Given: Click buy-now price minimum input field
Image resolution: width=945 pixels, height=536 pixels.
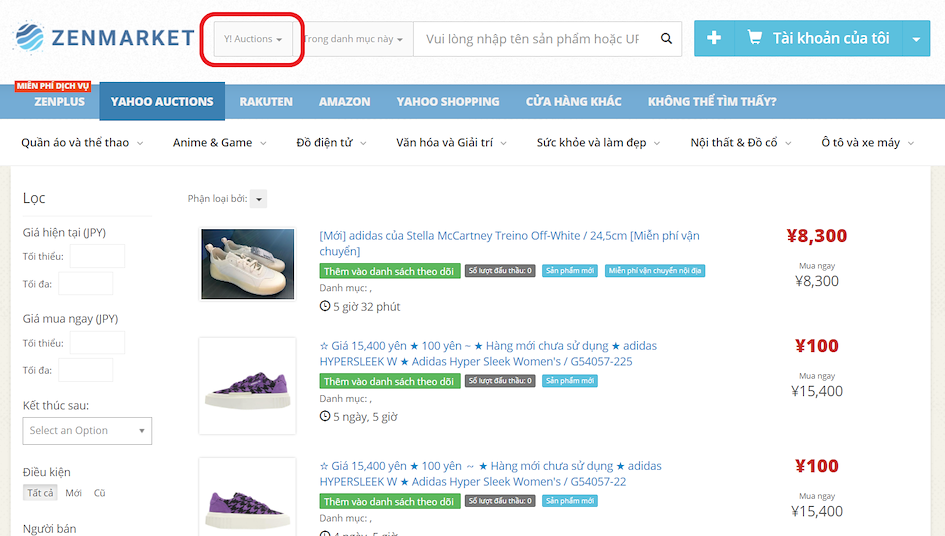Looking at the screenshot, I should point(97,342).
